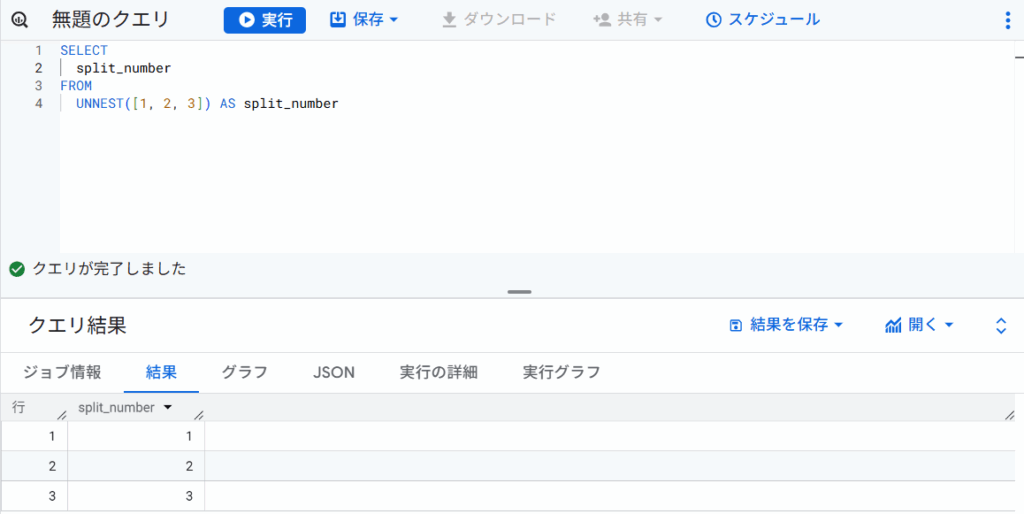Screen dimensions: 1024x514
Task: Click the result cell in row 3
Action: coord(136,496)
